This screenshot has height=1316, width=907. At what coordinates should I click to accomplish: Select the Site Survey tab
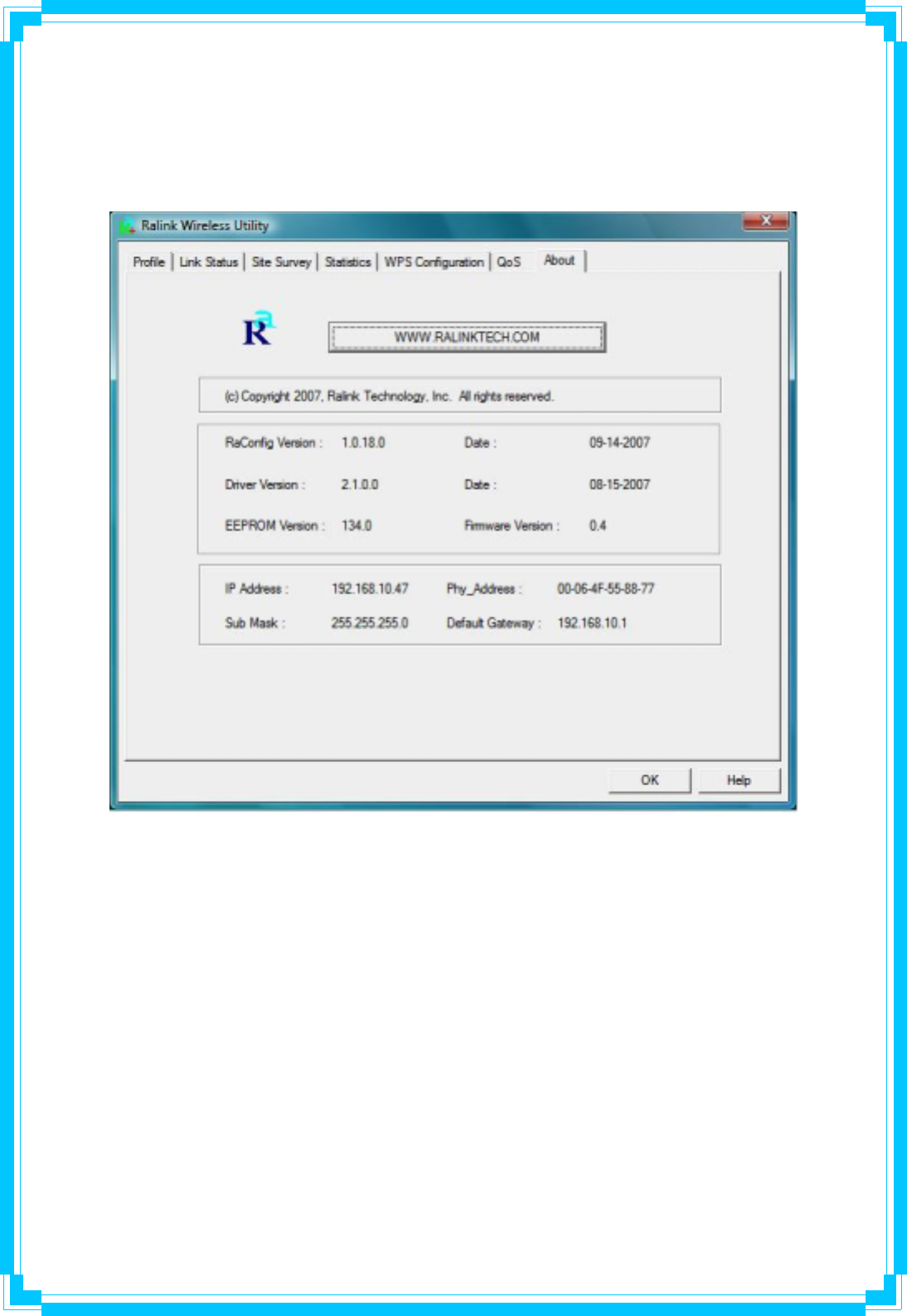(281, 262)
